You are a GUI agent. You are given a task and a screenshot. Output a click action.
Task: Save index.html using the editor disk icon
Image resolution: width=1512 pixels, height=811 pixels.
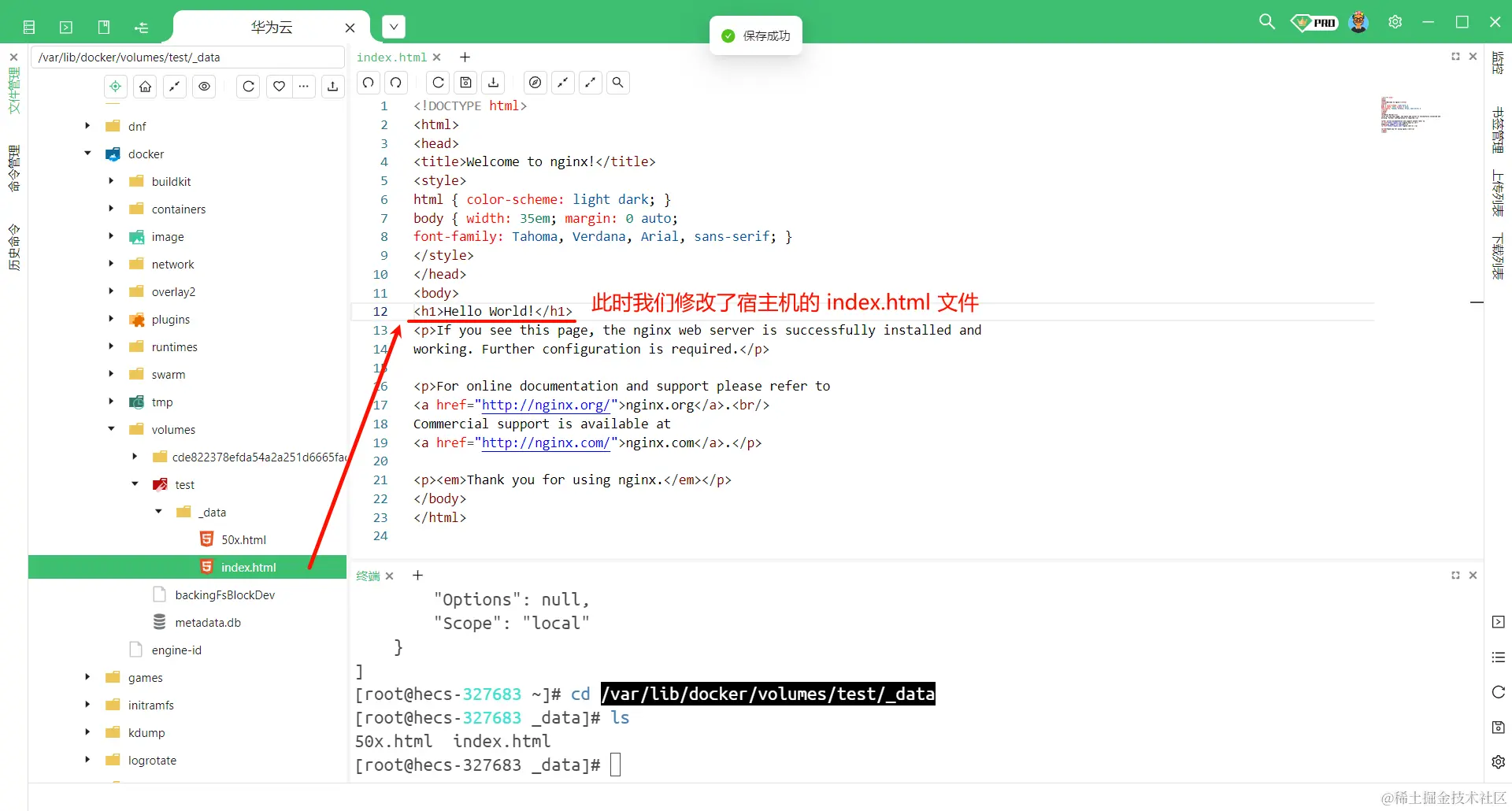click(466, 83)
